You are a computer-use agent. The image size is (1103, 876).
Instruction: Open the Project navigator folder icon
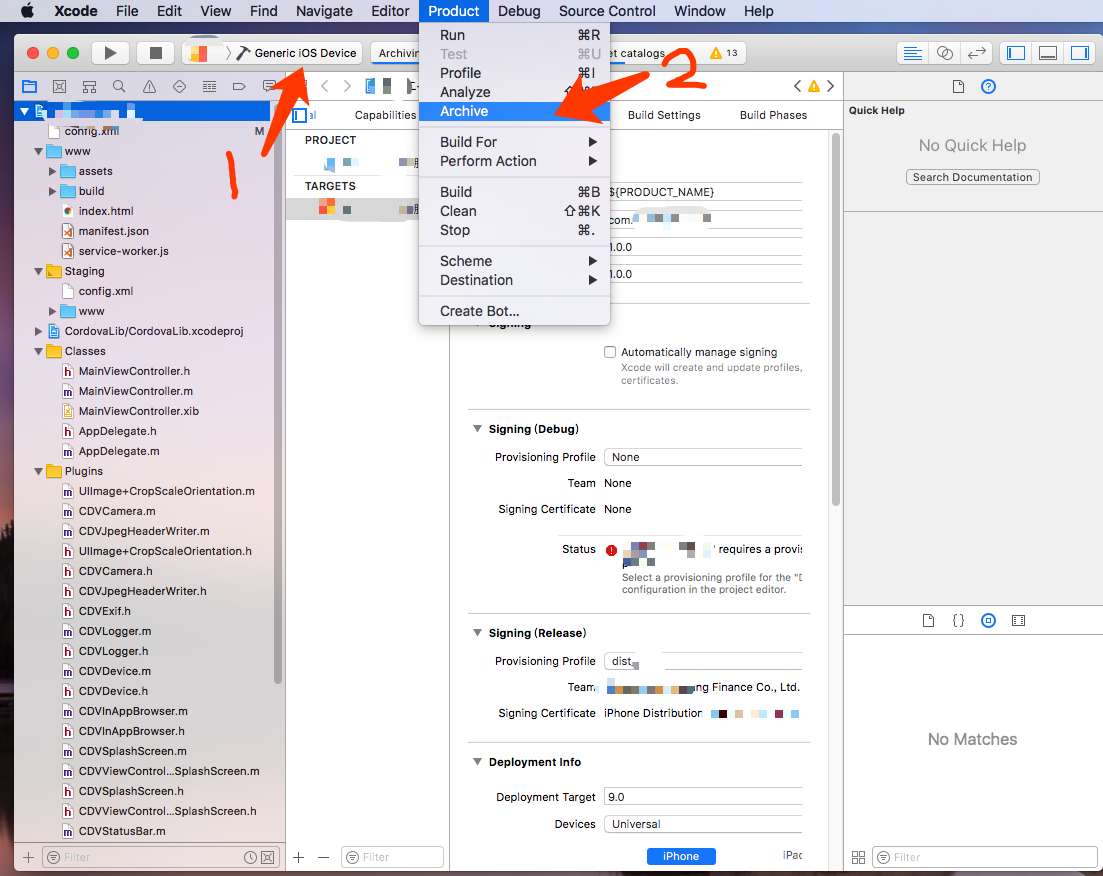pos(29,87)
